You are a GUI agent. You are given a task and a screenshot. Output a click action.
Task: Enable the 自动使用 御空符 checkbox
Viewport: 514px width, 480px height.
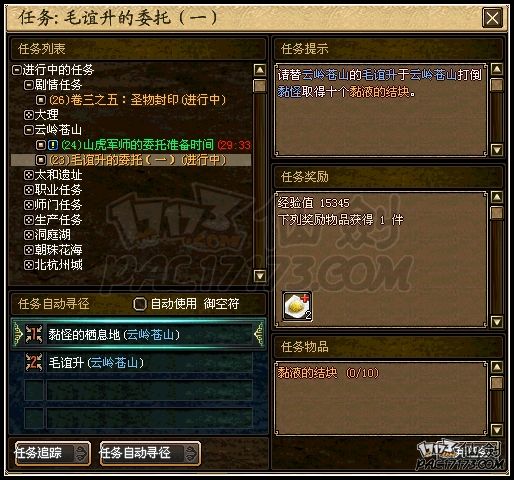140,304
